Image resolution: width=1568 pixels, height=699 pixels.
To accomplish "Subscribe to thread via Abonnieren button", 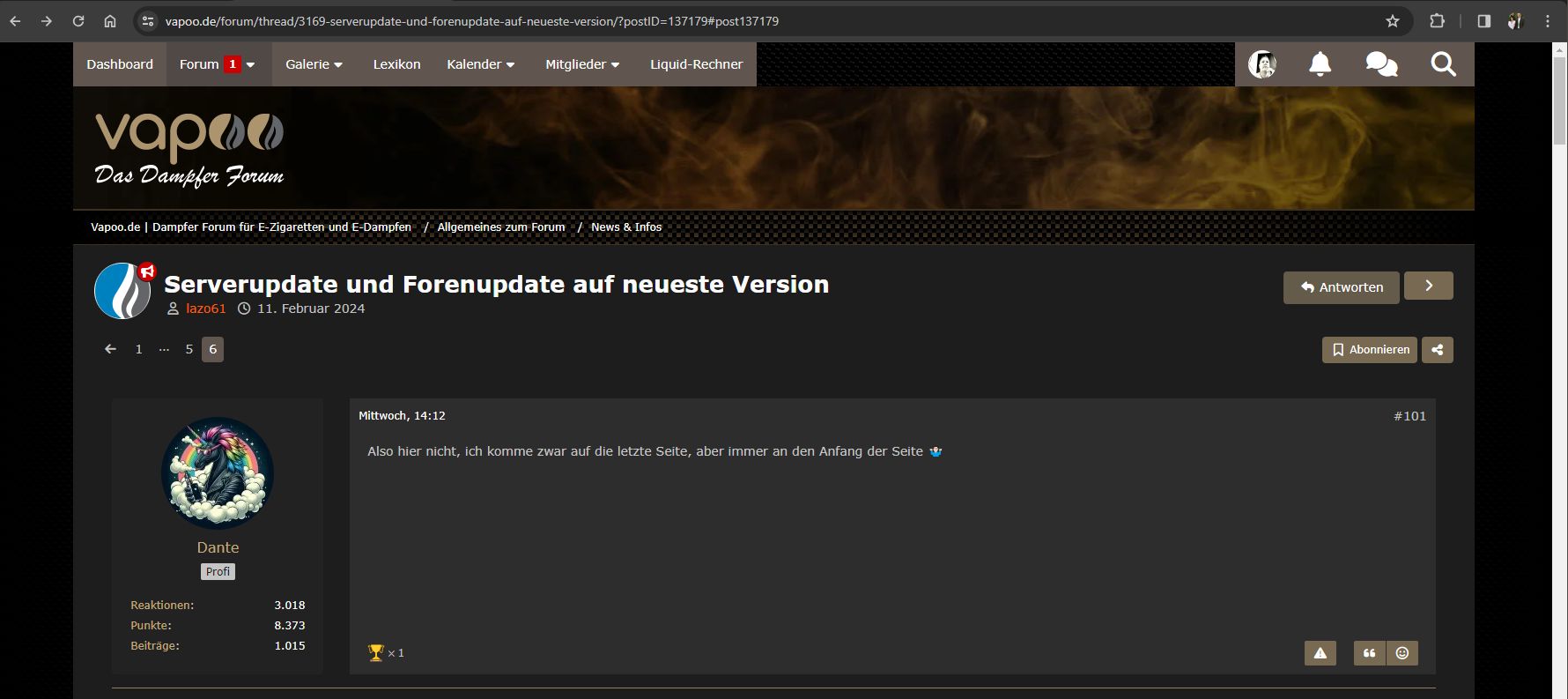I will coord(1369,350).
